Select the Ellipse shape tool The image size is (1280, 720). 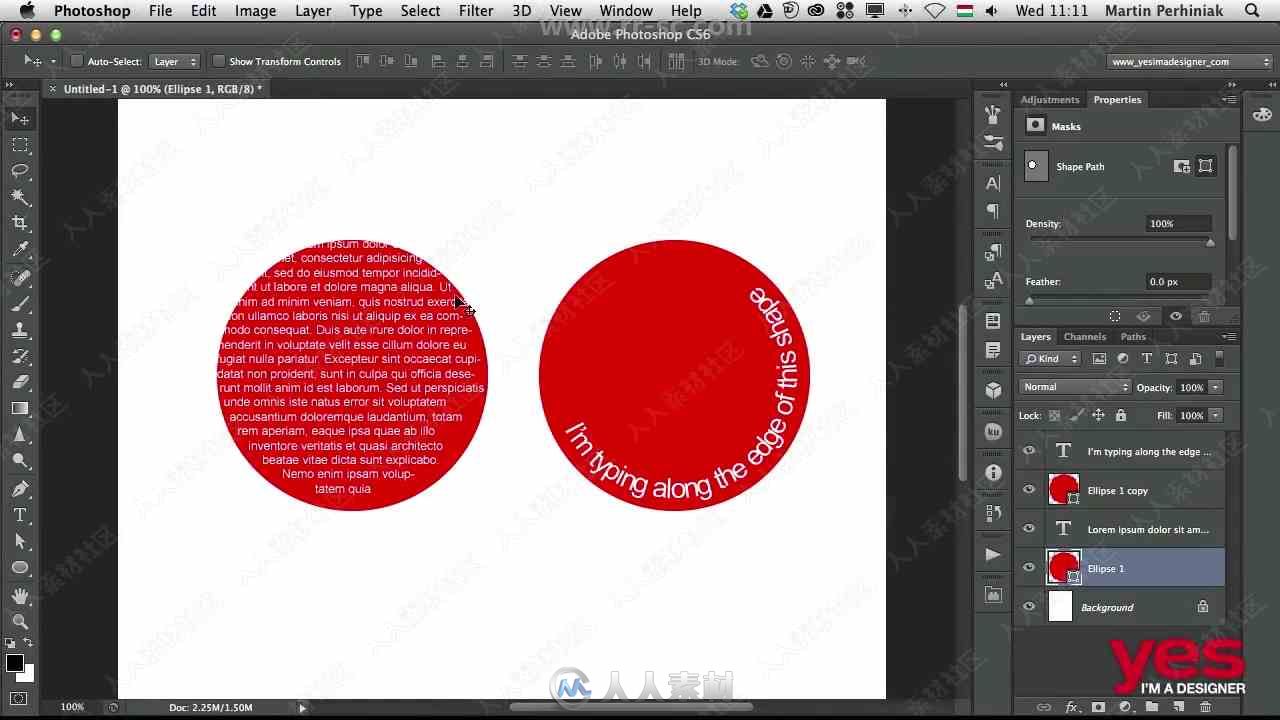pos(20,567)
